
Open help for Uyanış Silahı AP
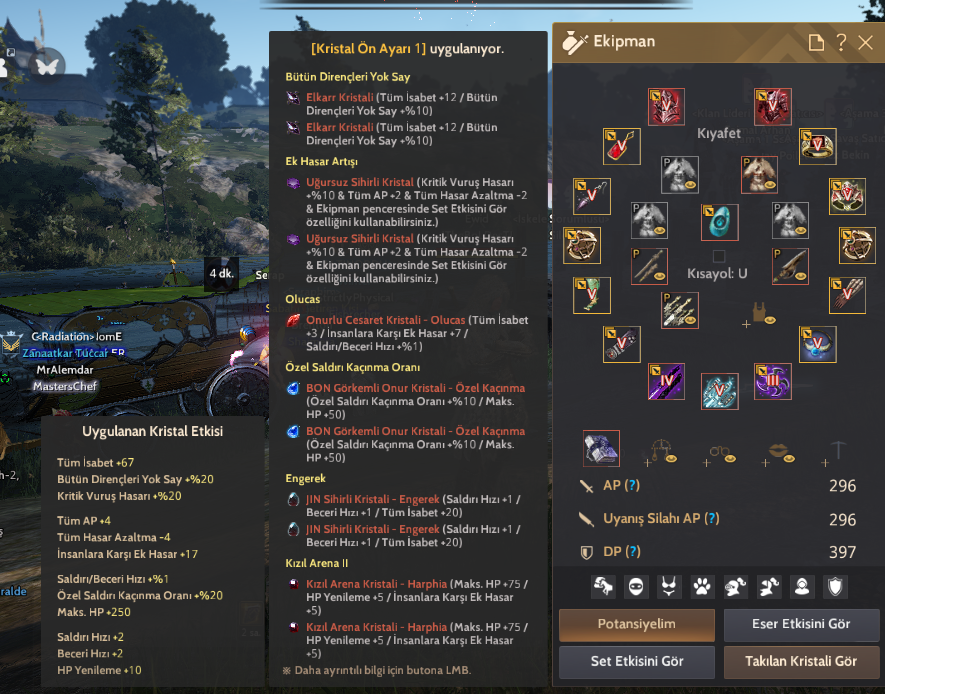(x=711, y=518)
